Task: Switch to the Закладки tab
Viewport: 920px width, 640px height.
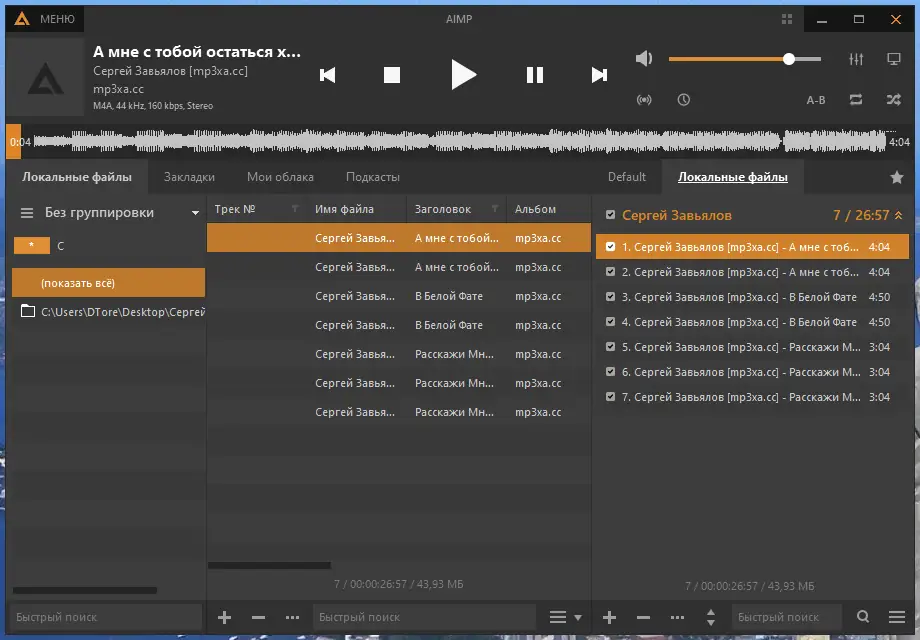Action: click(189, 177)
